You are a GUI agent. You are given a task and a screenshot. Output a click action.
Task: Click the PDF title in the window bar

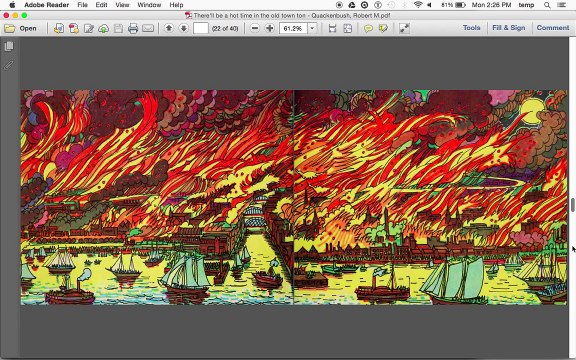pos(292,15)
